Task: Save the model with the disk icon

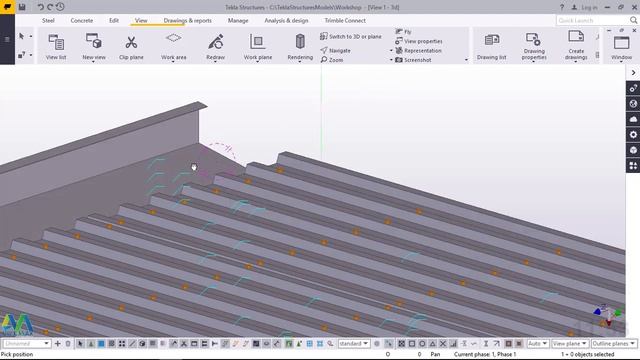Action: (x=22, y=7)
